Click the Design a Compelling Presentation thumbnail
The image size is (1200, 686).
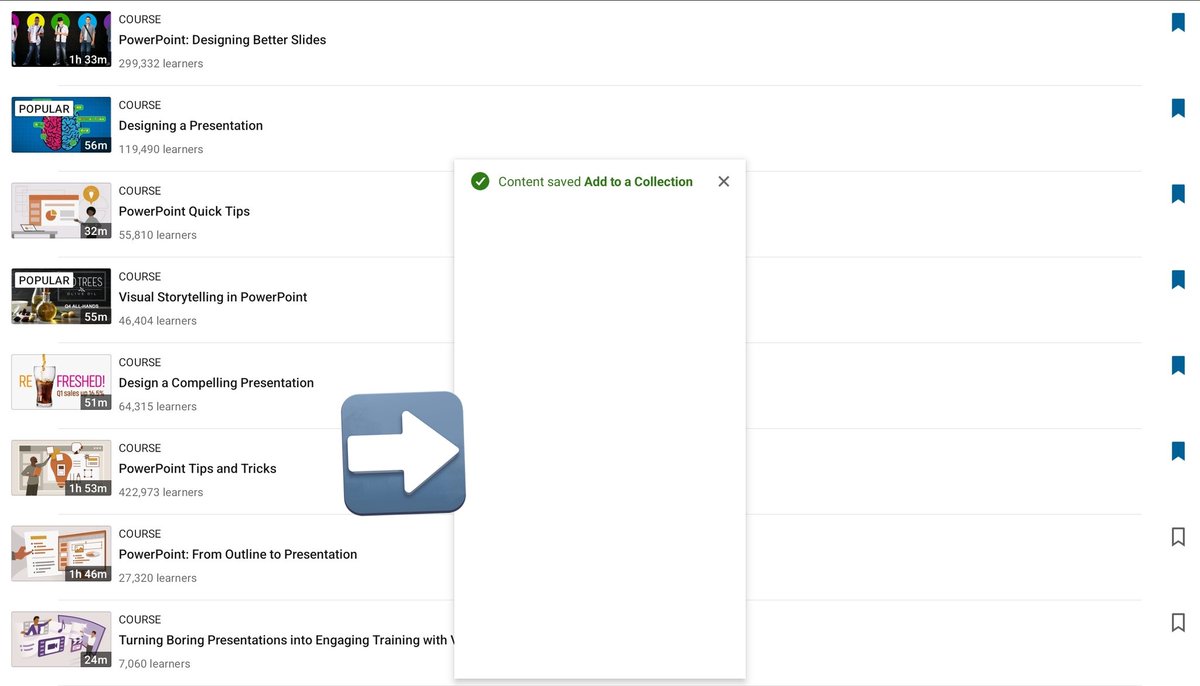click(61, 382)
